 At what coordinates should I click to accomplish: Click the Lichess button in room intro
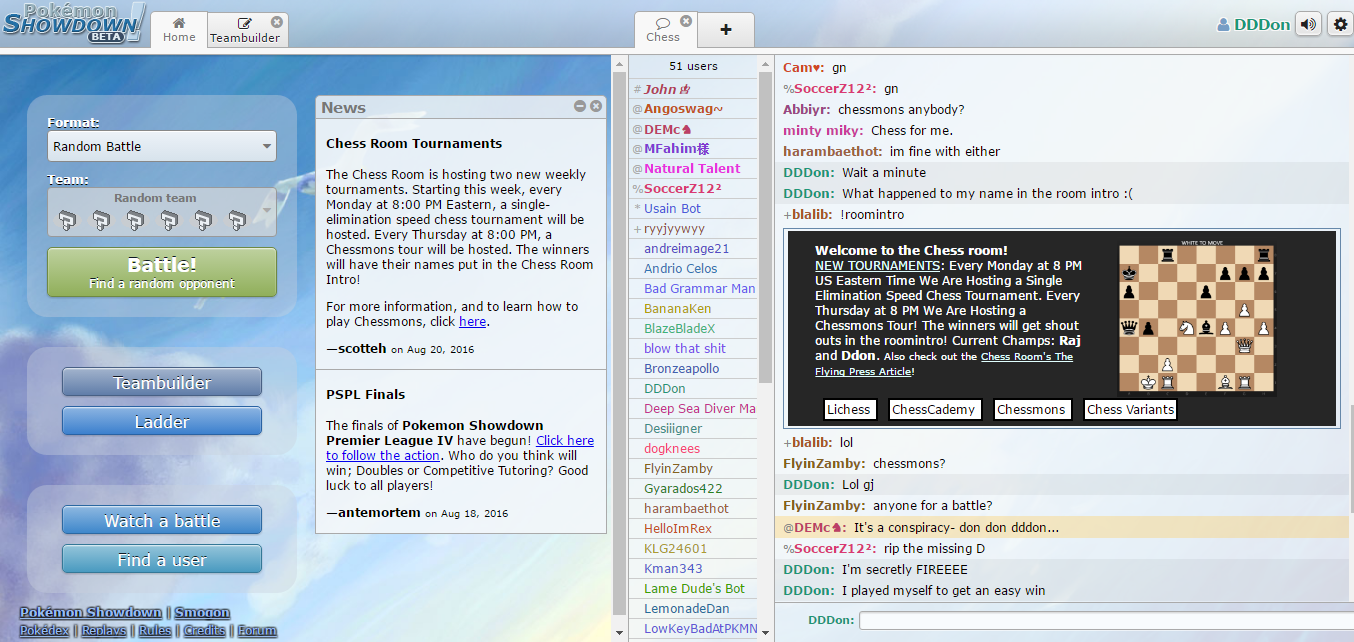point(850,409)
